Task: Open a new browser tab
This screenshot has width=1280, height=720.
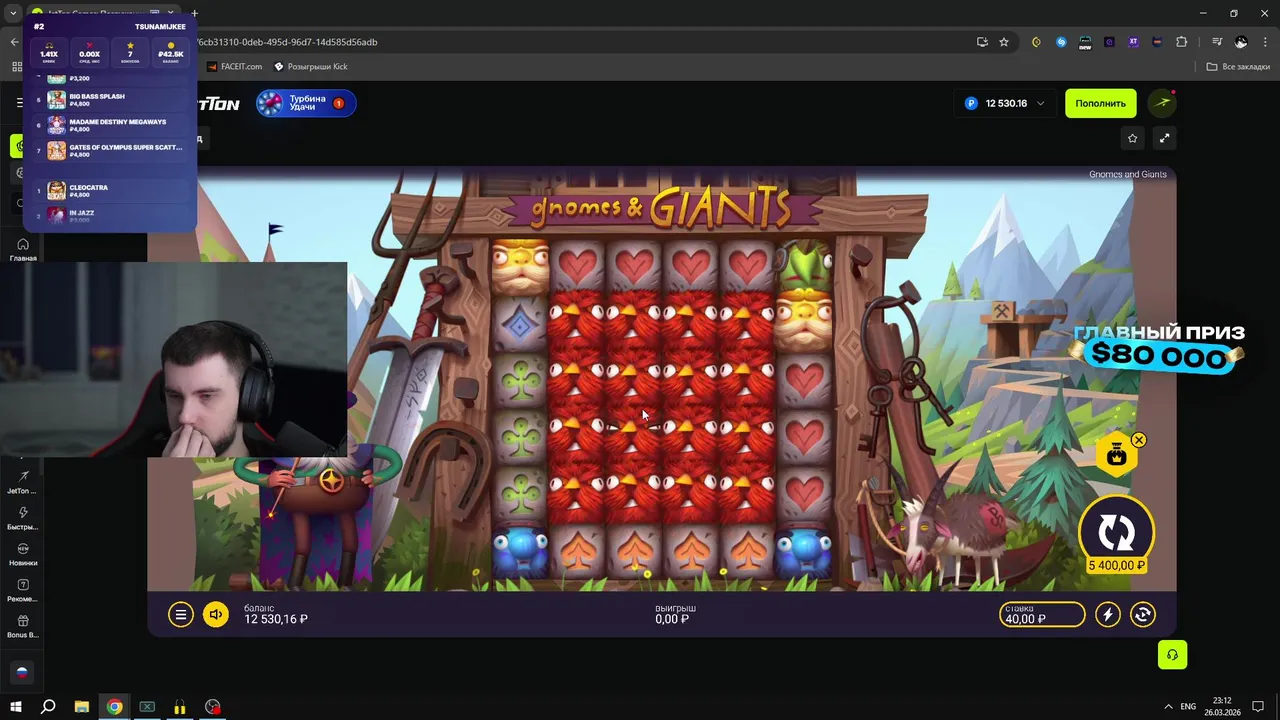Action: (x=194, y=13)
